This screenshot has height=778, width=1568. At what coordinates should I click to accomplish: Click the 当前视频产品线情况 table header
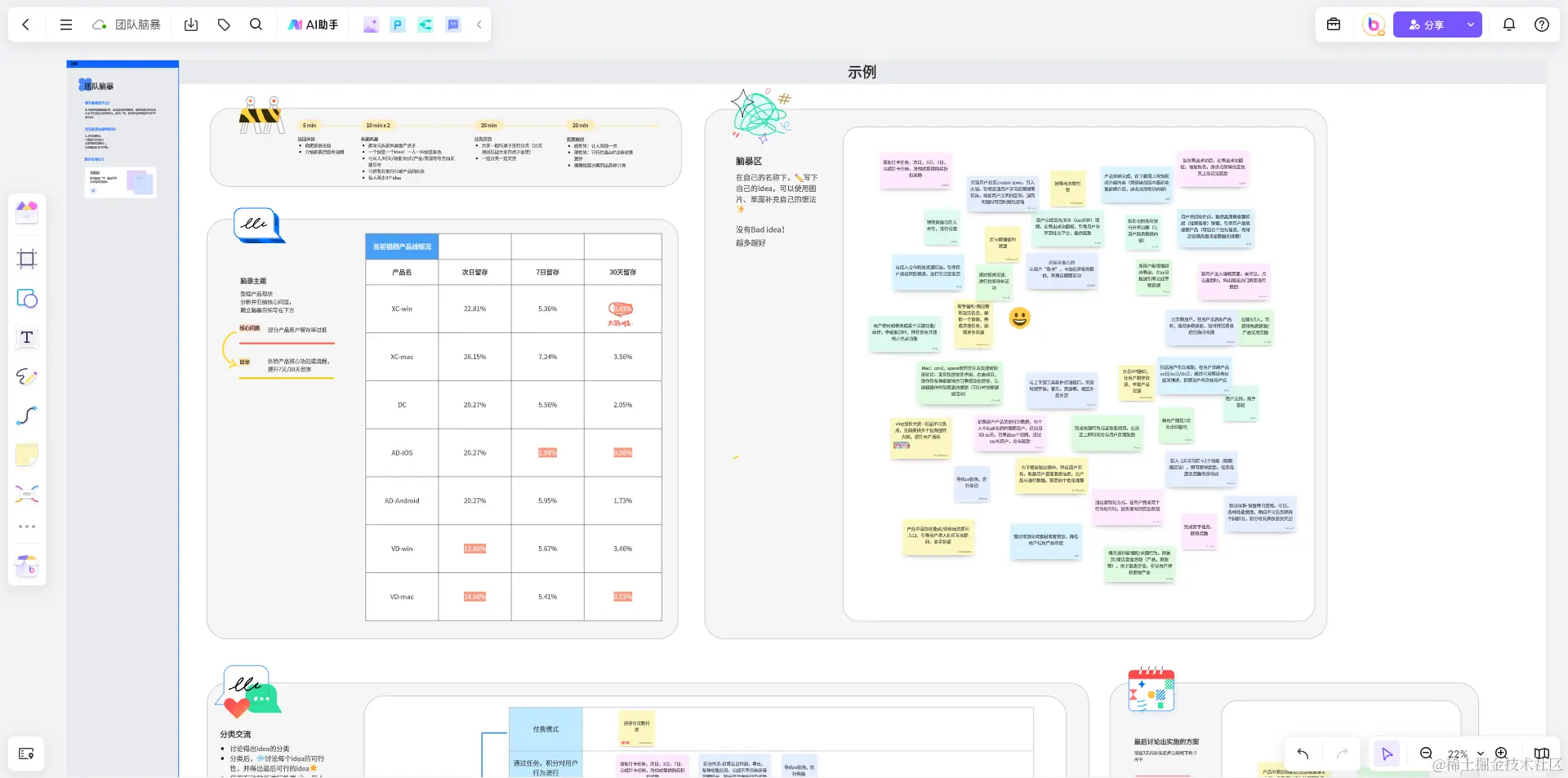pos(402,247)
